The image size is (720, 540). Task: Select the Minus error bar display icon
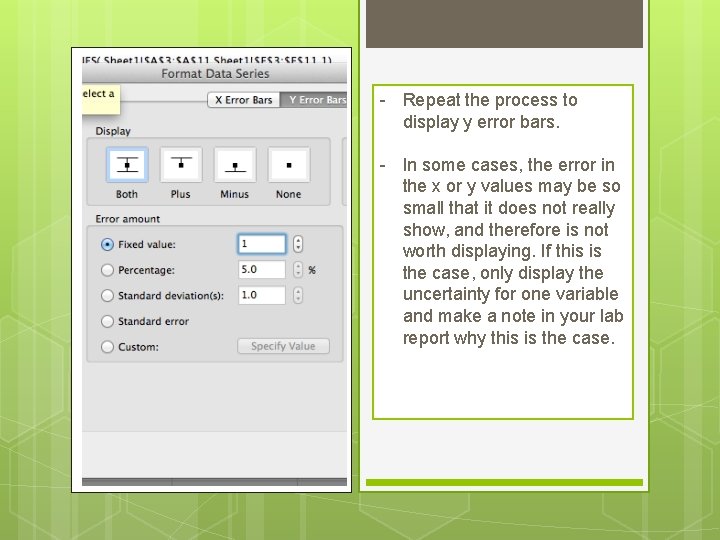(235, 164)
